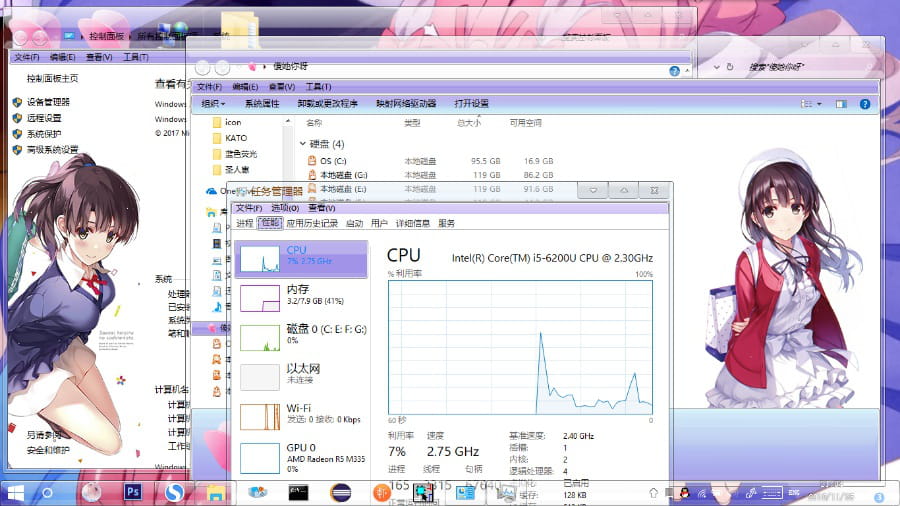Collapse the 硬盘 (4) group

point(302,144)
